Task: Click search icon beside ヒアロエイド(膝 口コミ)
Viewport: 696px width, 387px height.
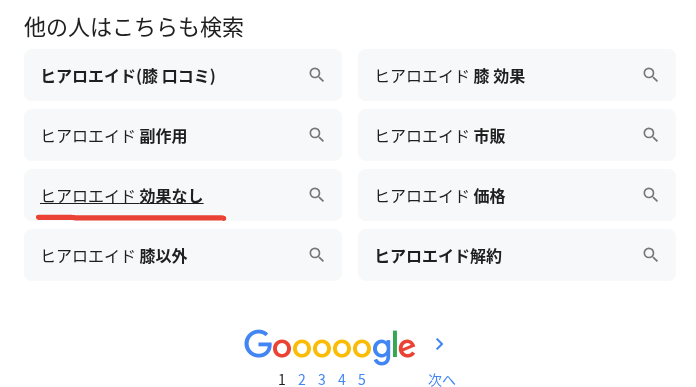Action: (x=316, y=75)
